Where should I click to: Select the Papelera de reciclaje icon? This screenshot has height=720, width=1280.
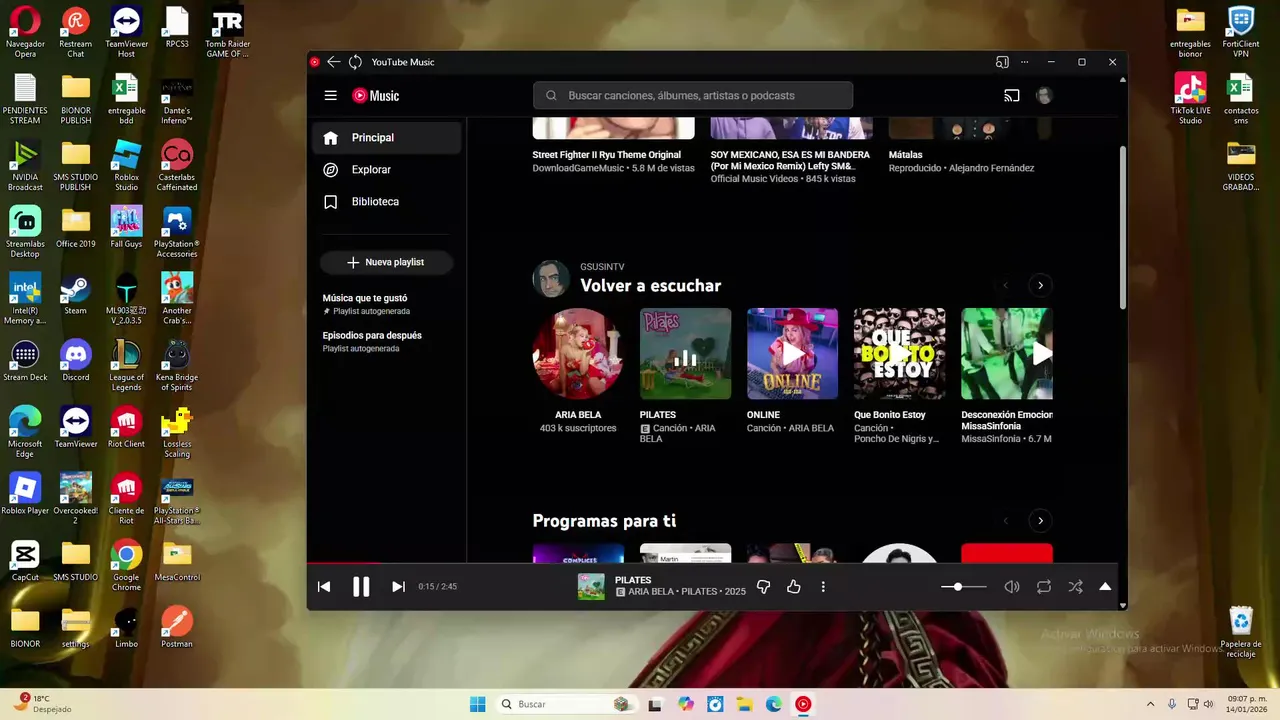(1241, 632)
